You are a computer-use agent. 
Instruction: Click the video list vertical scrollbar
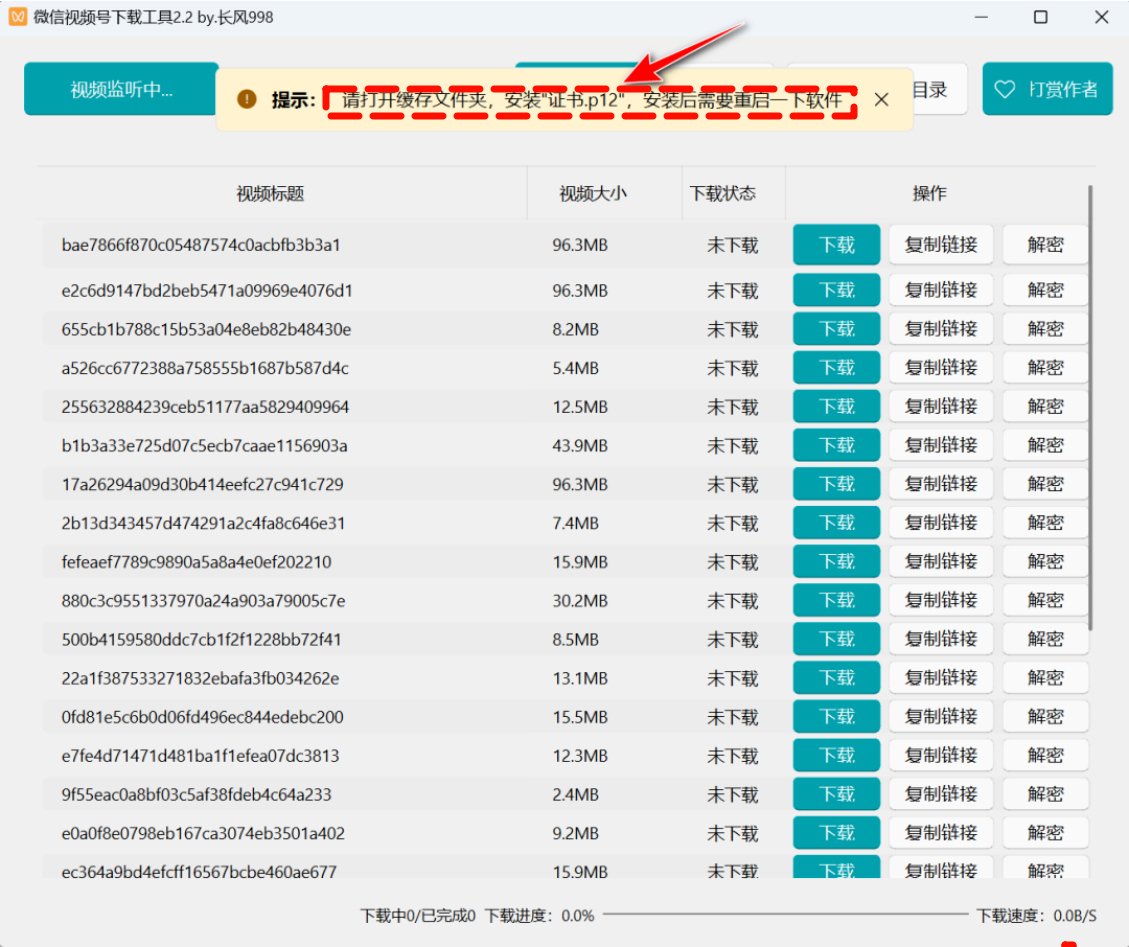tap(1091, 408)
